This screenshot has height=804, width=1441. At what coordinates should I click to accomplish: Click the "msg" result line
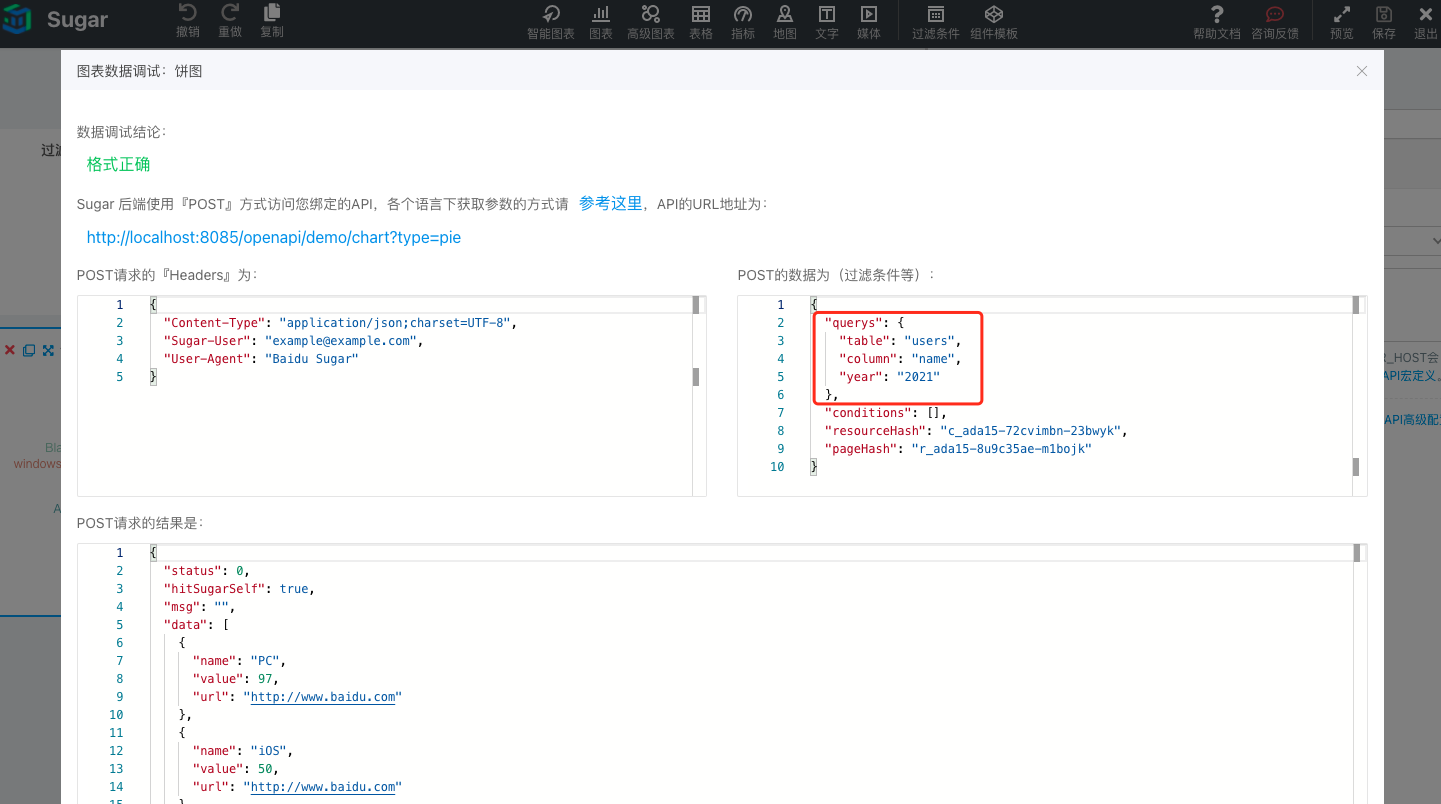click(199, 607)
